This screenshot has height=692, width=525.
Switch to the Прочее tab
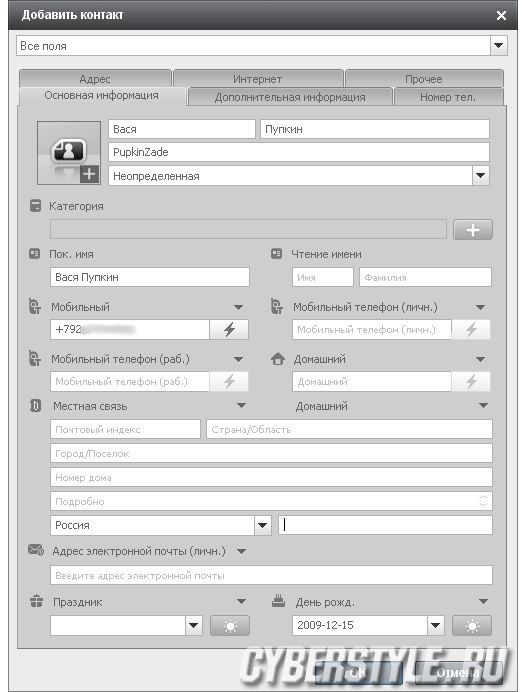pos(424,79)
